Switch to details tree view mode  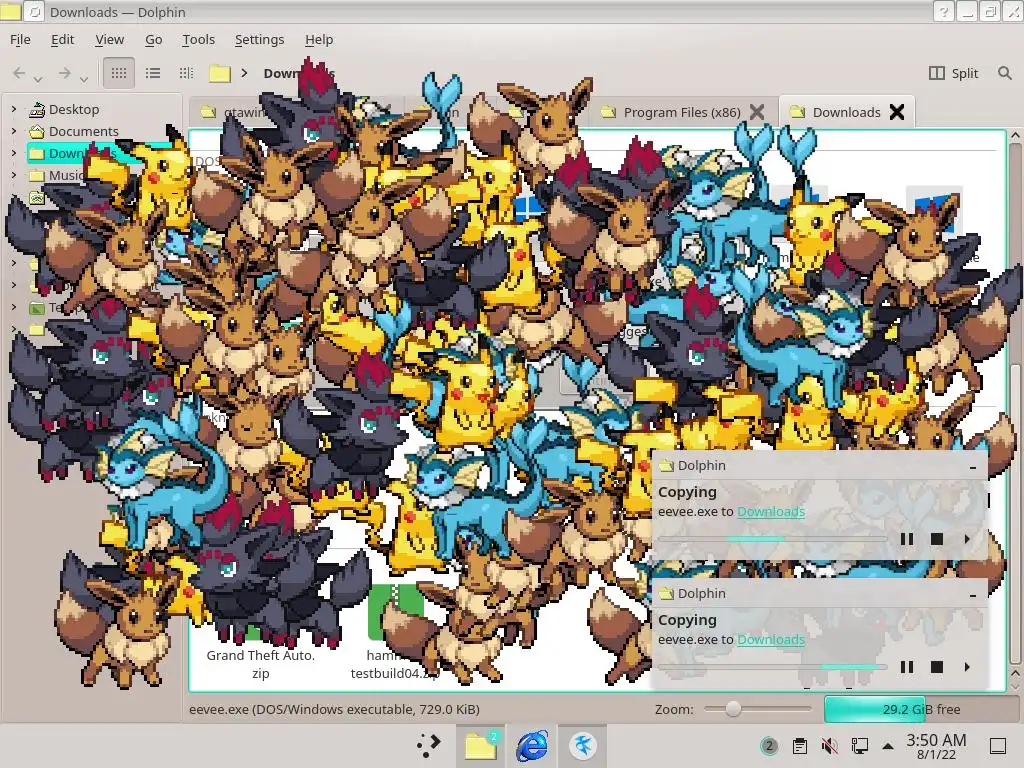(186, 73)
